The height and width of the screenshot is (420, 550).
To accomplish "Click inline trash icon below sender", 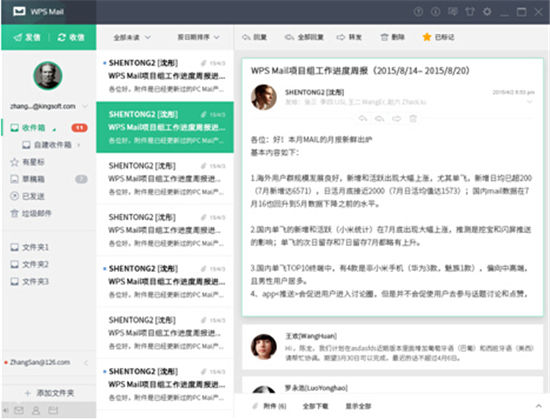I will [413, 119].
